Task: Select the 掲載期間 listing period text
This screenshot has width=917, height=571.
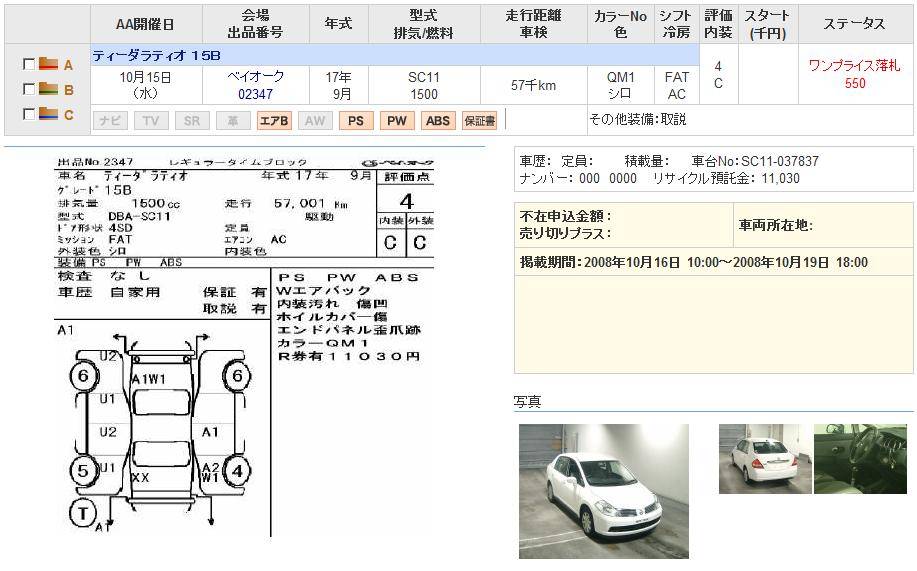Action: pos(694,262)
